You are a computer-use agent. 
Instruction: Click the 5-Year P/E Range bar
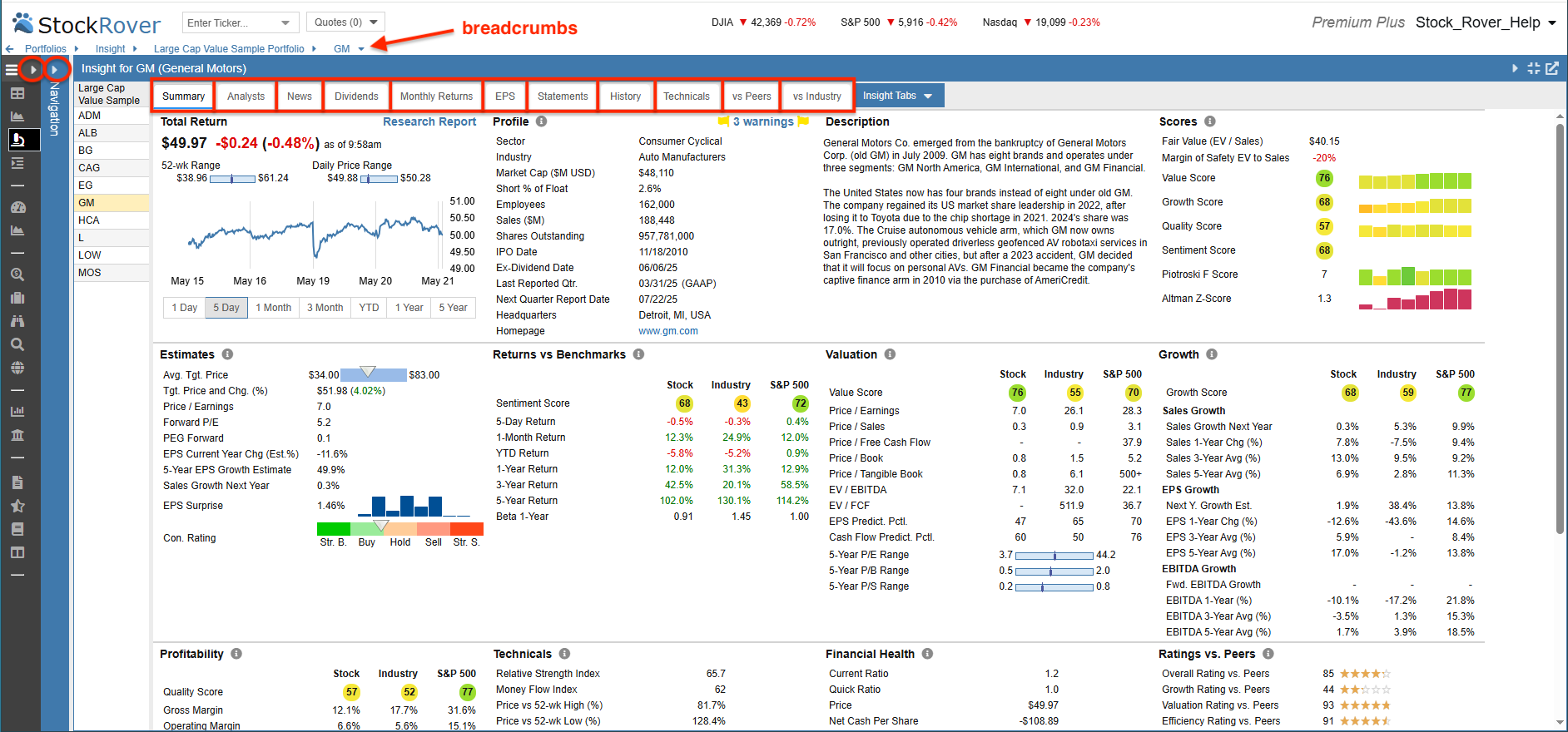(1054, 555)
